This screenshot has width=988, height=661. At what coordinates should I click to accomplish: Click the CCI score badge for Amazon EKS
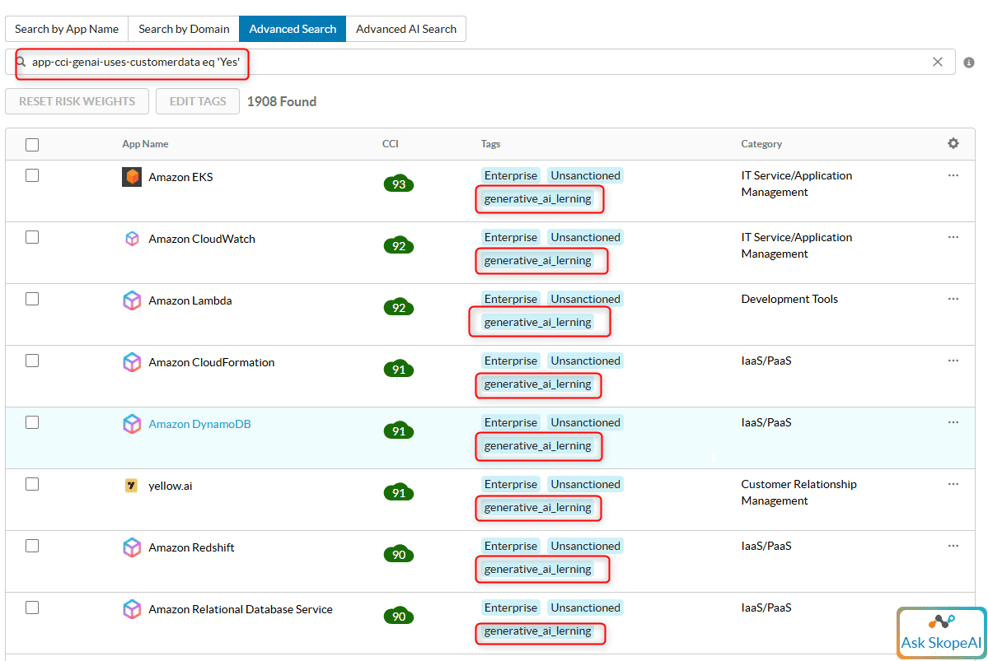point(398,184)
